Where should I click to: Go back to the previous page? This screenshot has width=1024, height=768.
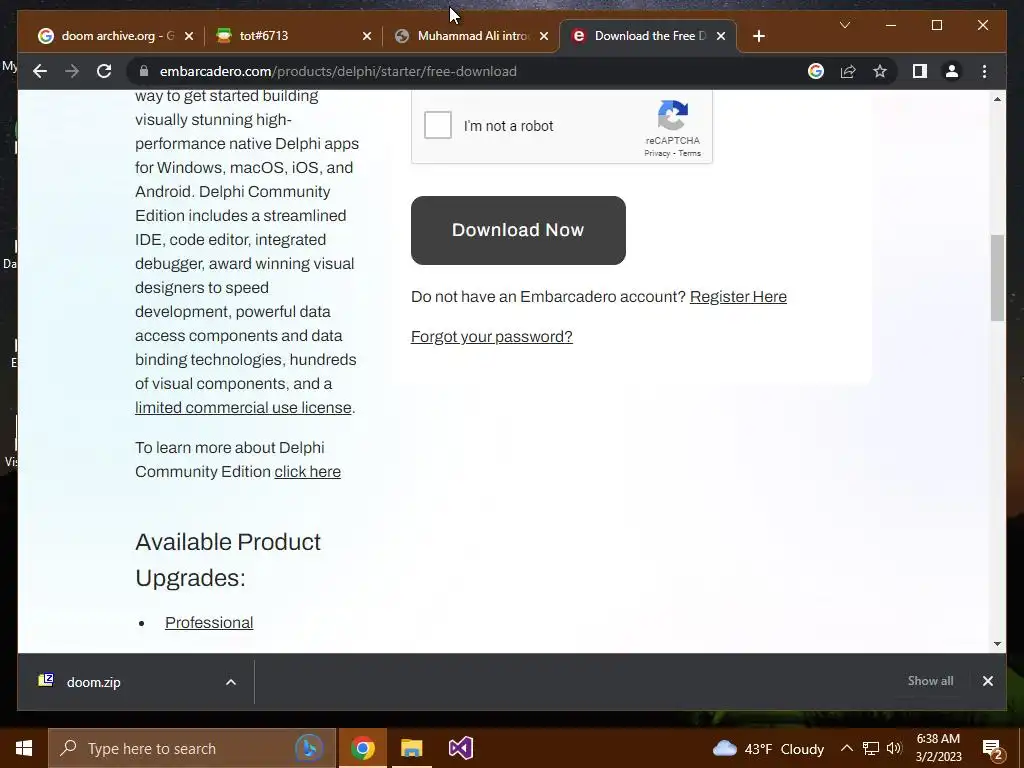pyautogui.click(x=40, y=71)
